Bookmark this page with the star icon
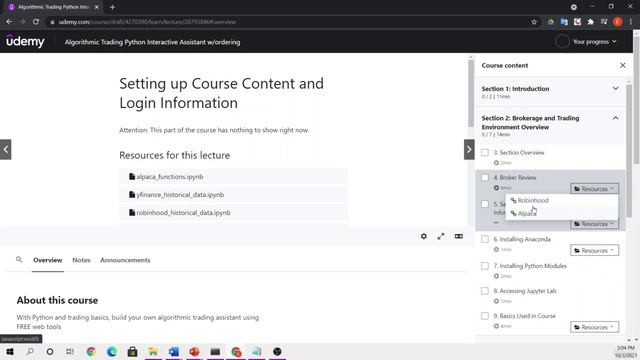This screenshot has width=640, height=360. pos(534,22)
